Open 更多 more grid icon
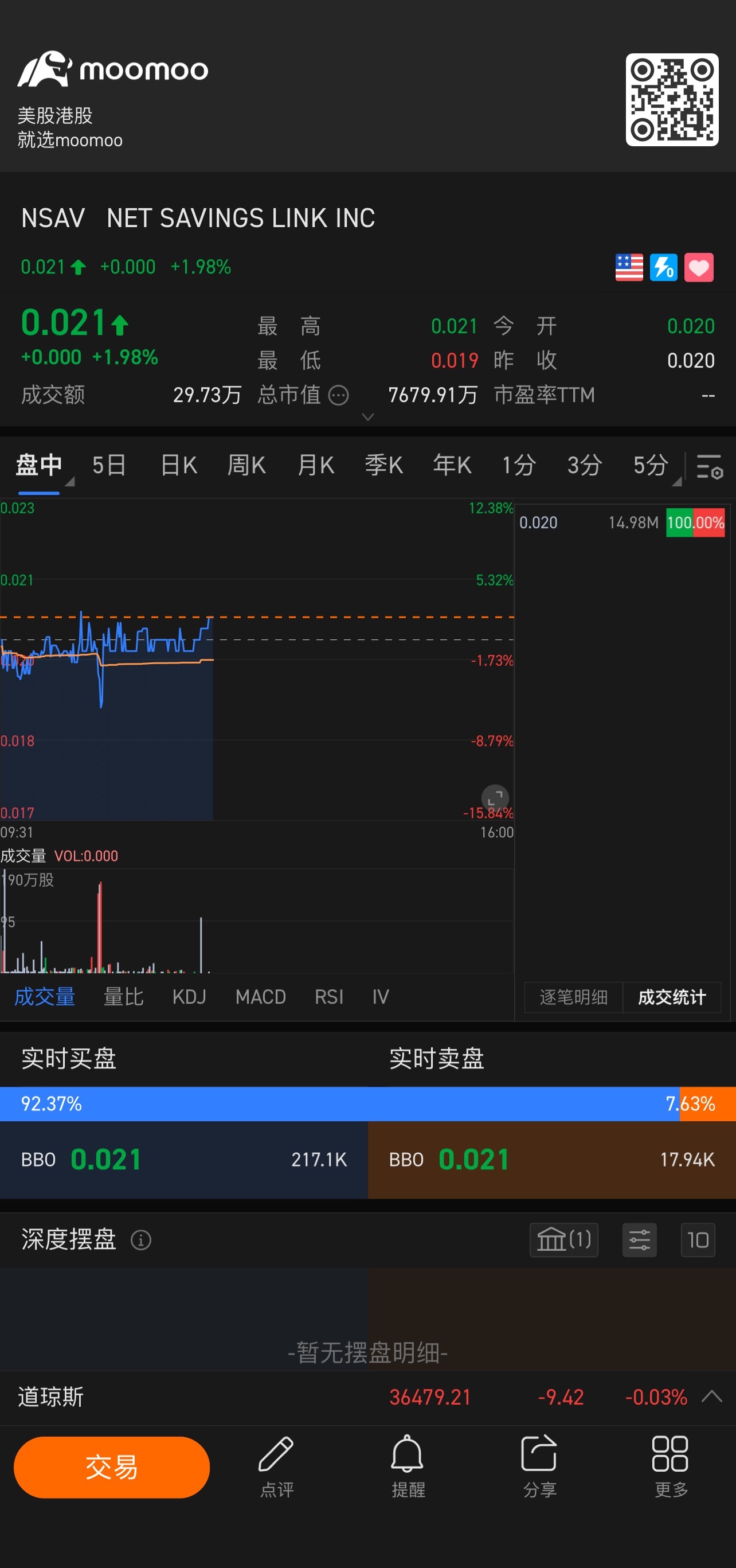This screenshot has height=1568, width=736. pos(670,1467)
